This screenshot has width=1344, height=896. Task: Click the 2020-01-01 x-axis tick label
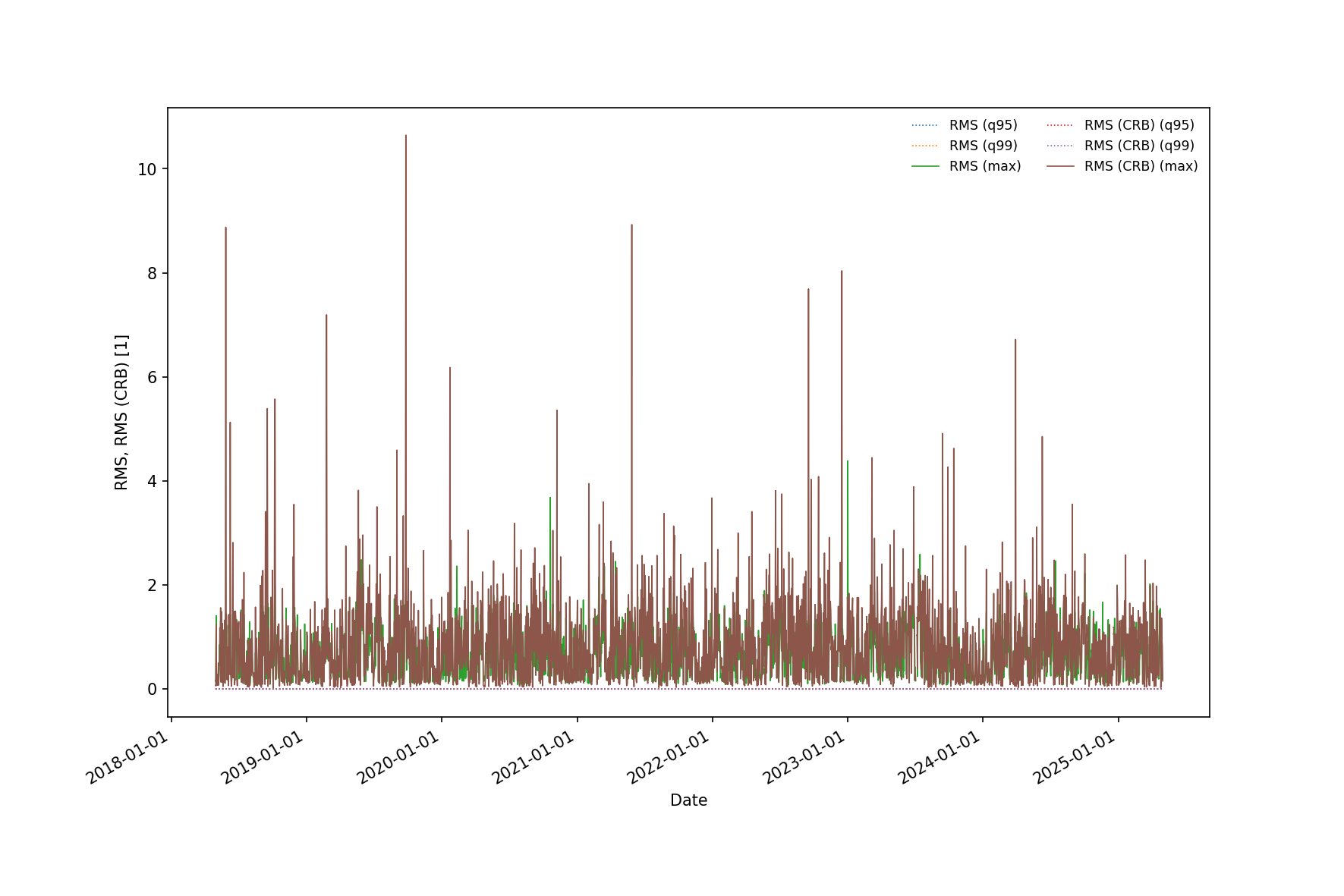pyautogui.click(x=398, y=757)
